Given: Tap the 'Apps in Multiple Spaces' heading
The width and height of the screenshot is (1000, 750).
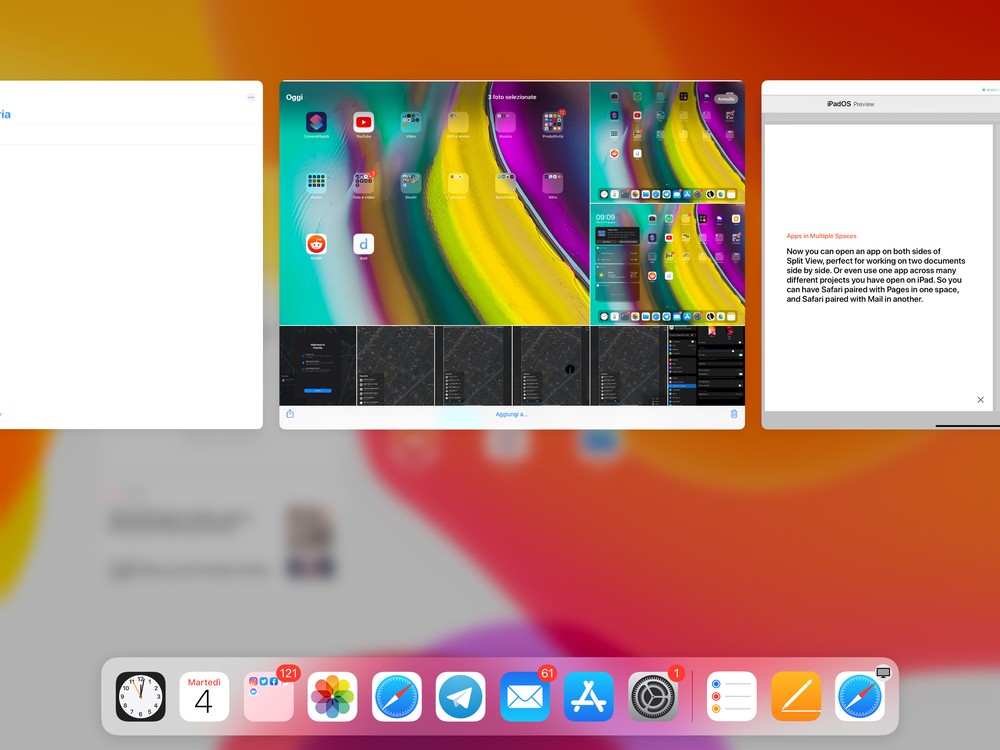Looking at the screenshot, I should 821,236.
